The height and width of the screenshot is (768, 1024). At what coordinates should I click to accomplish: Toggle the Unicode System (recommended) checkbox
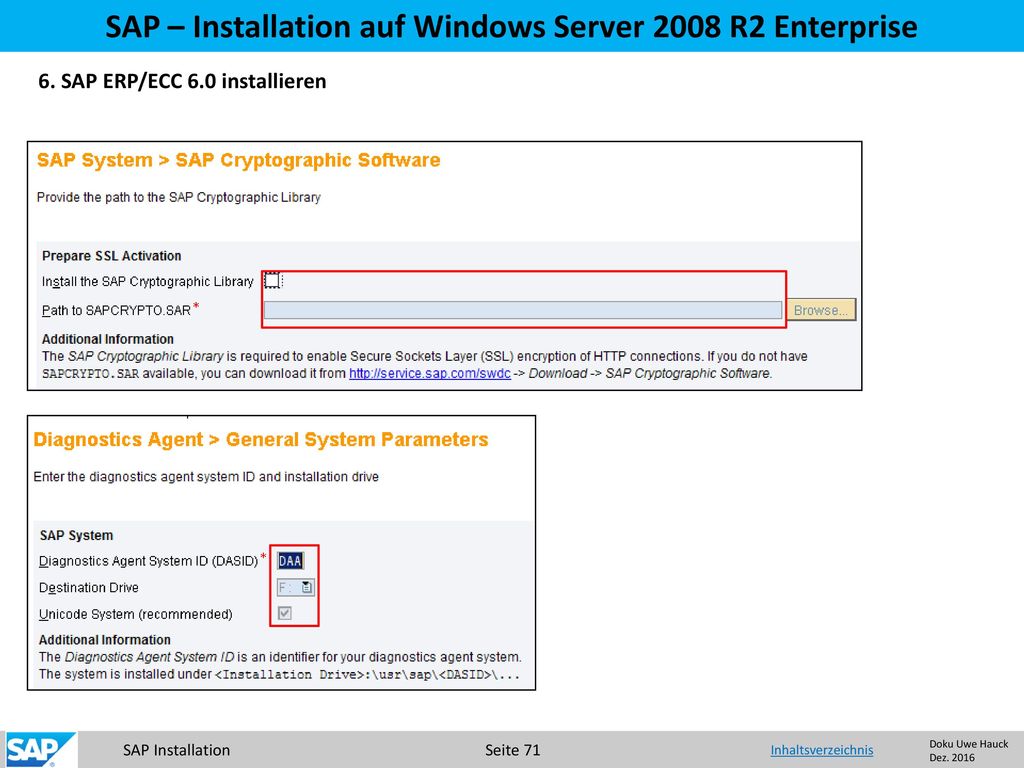point(285,613)
